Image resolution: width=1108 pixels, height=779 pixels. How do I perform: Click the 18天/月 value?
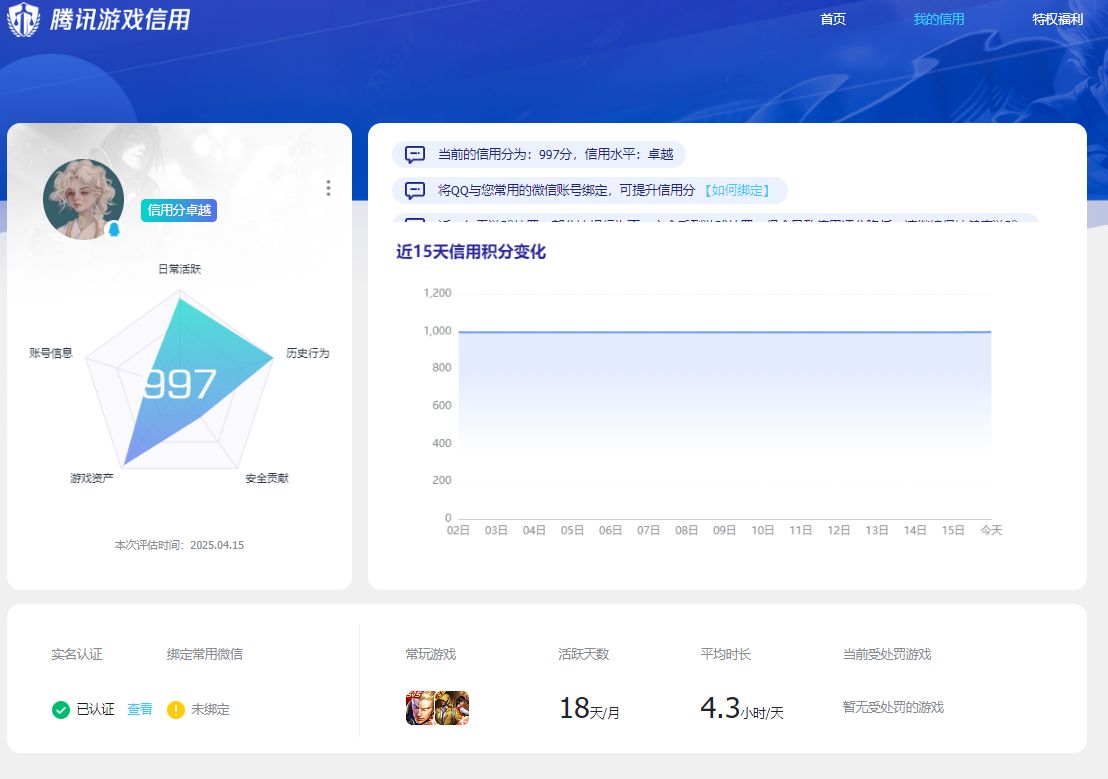click(589, 708)
